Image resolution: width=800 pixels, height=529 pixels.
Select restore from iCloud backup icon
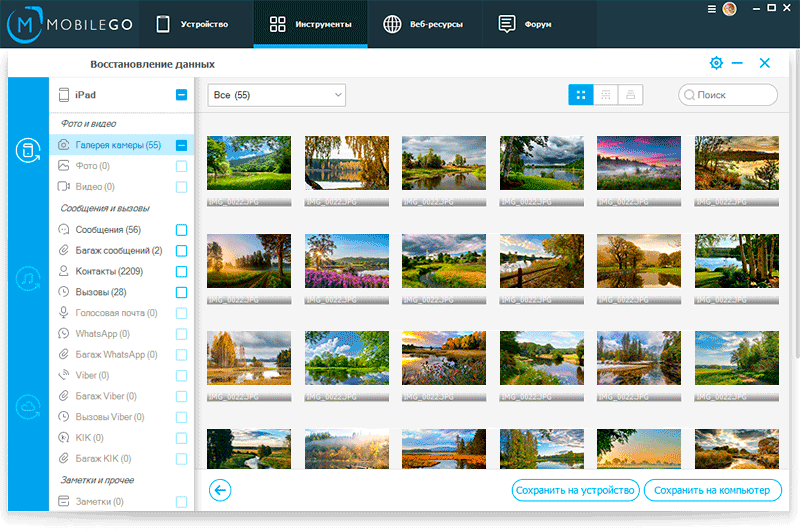click(x=27, y=408)
